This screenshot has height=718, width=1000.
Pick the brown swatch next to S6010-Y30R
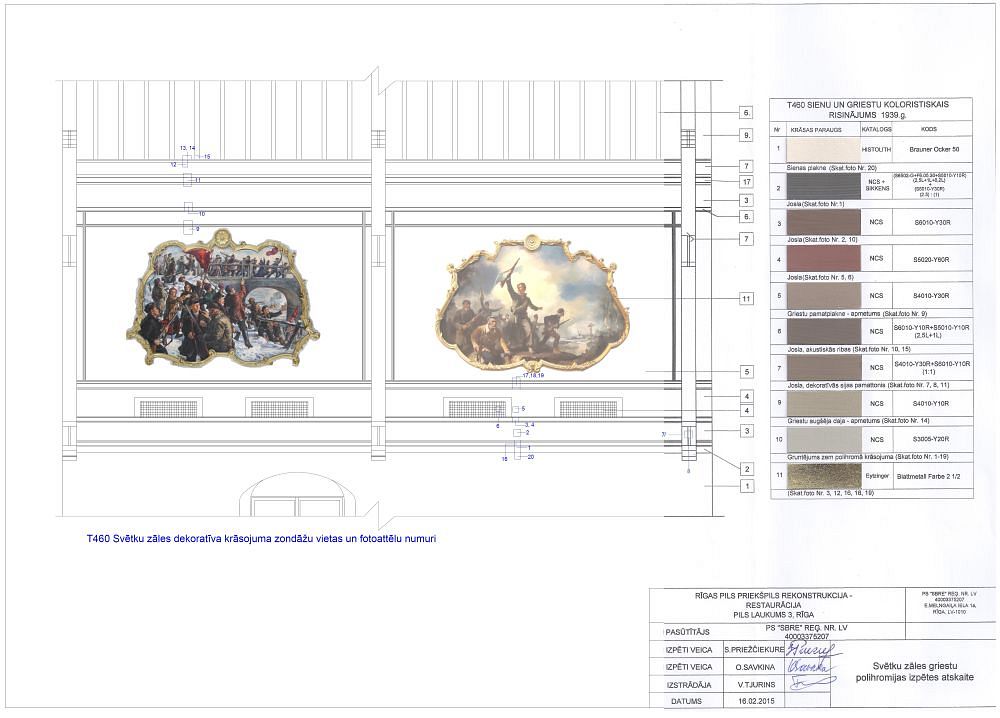pyautogui.click(x=823, y=223)
